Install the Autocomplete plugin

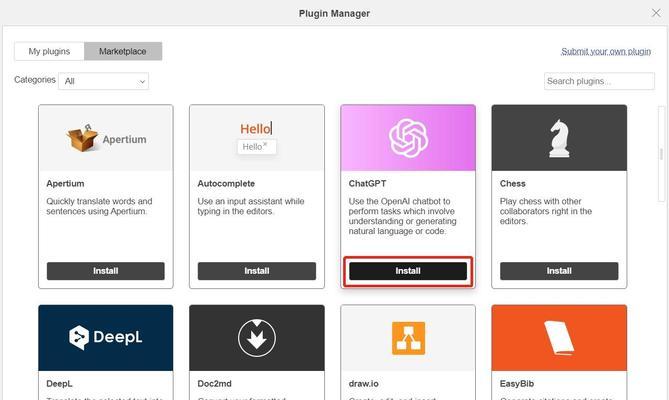[256, 271]
